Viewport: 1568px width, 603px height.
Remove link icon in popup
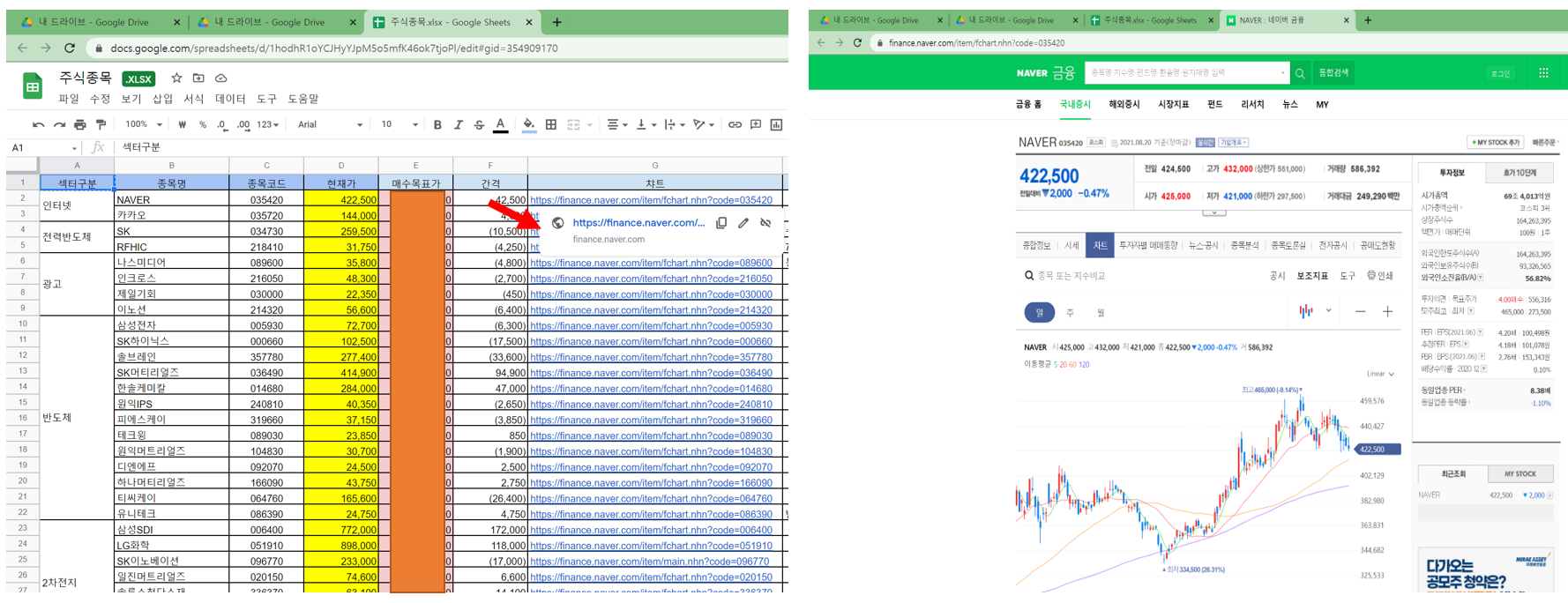pos(765,223)
